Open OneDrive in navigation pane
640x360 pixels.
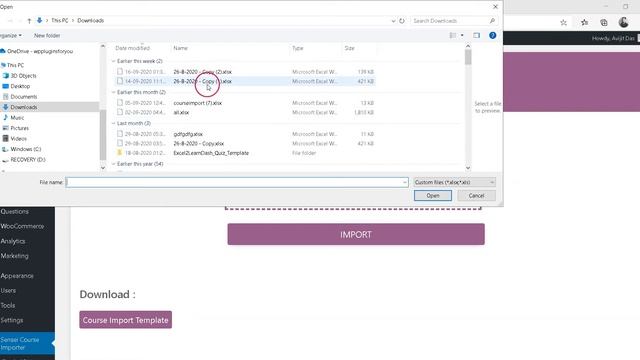[x=37, y=51]
